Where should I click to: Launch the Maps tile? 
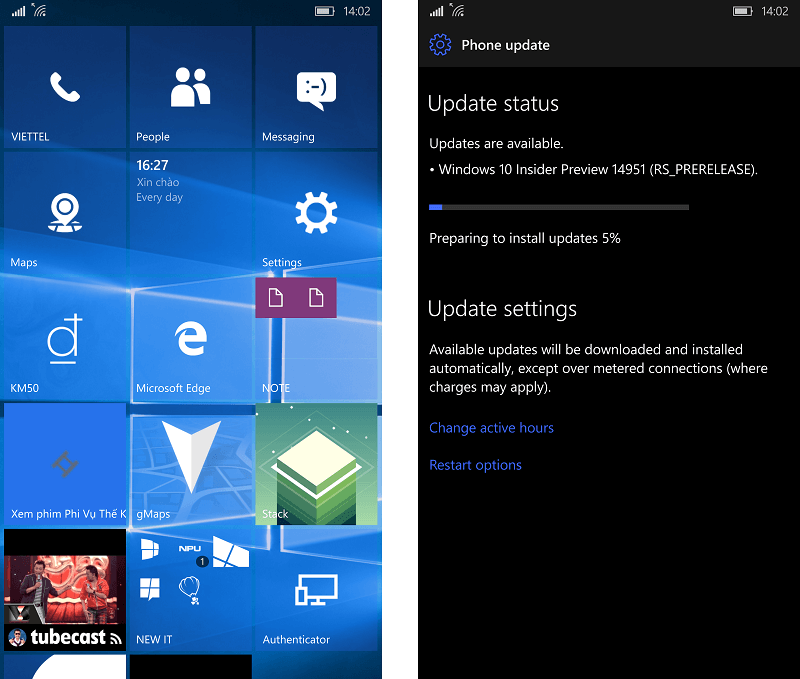(65, 212)
